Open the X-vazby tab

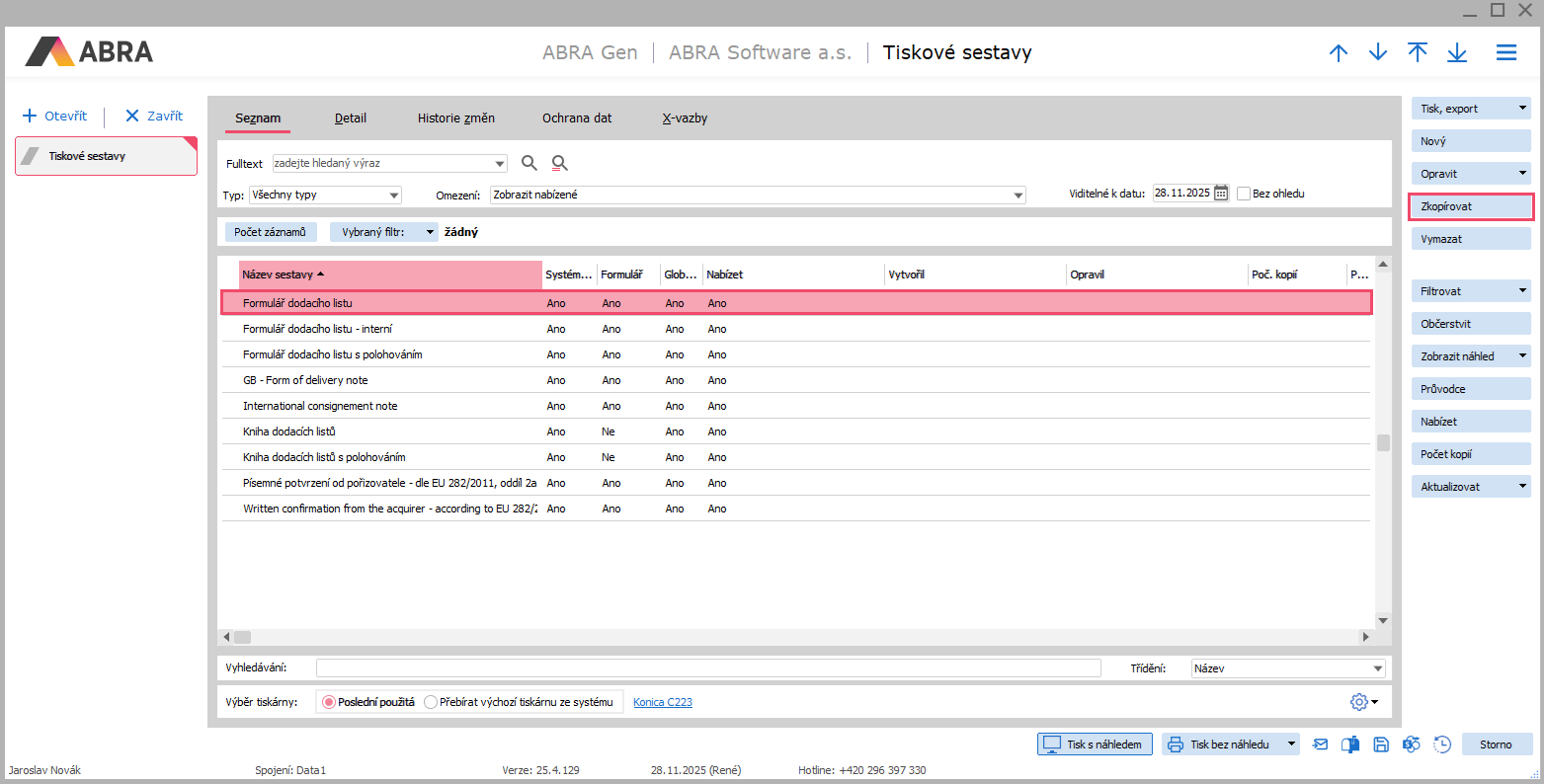(685, 118)
